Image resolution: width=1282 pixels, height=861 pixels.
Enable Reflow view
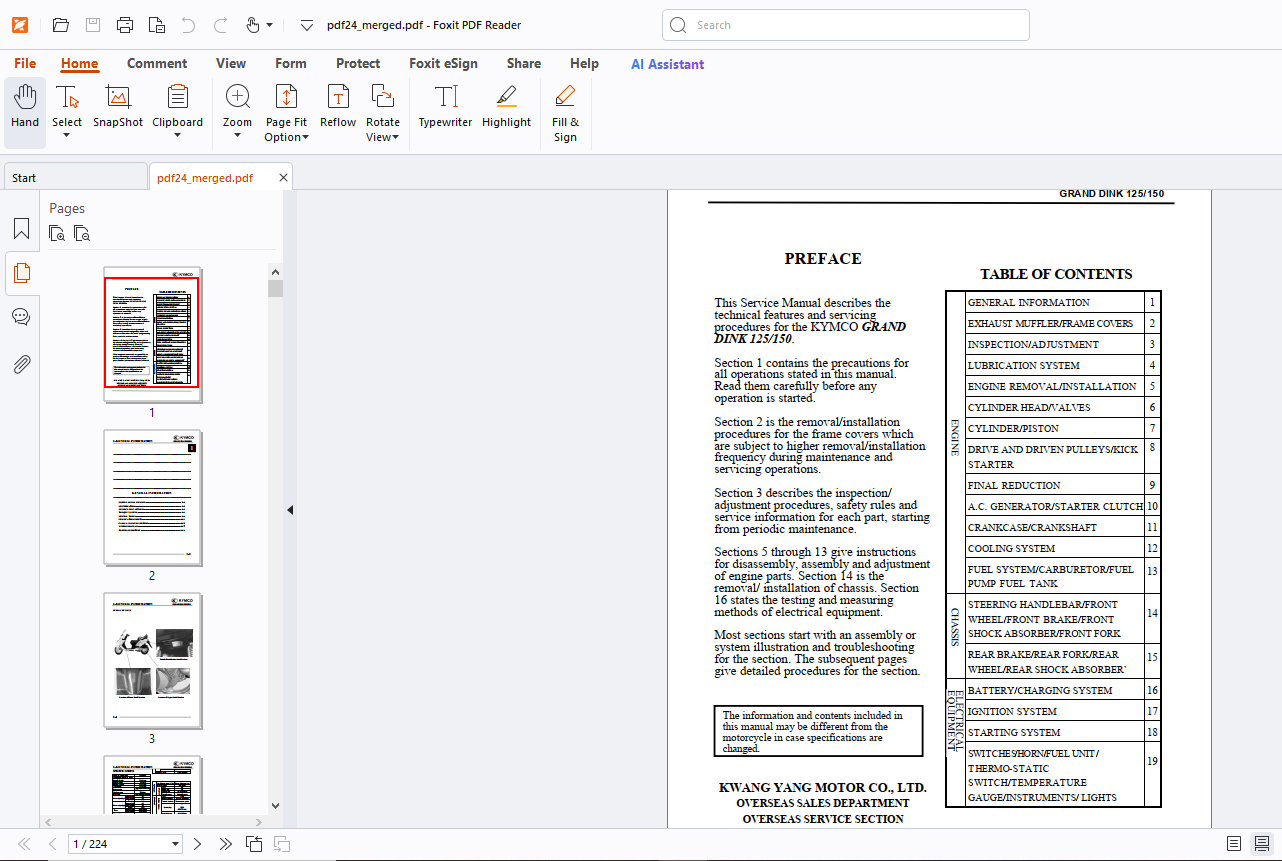coord(338,106)
